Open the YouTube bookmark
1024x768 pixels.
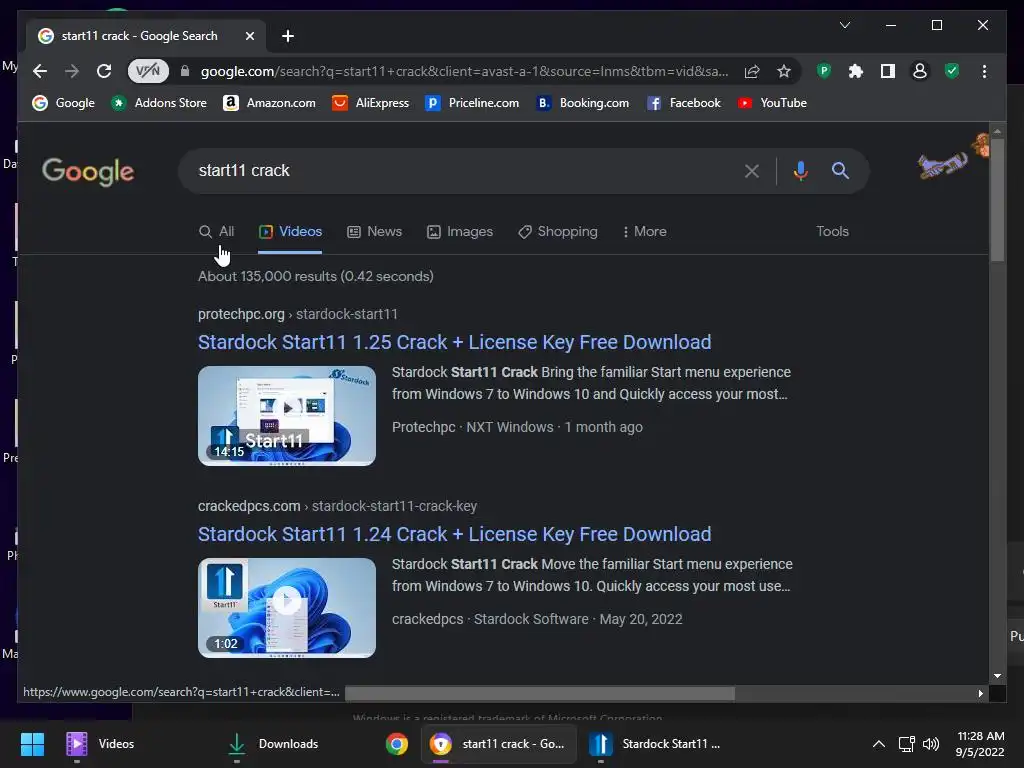(772, 103)
